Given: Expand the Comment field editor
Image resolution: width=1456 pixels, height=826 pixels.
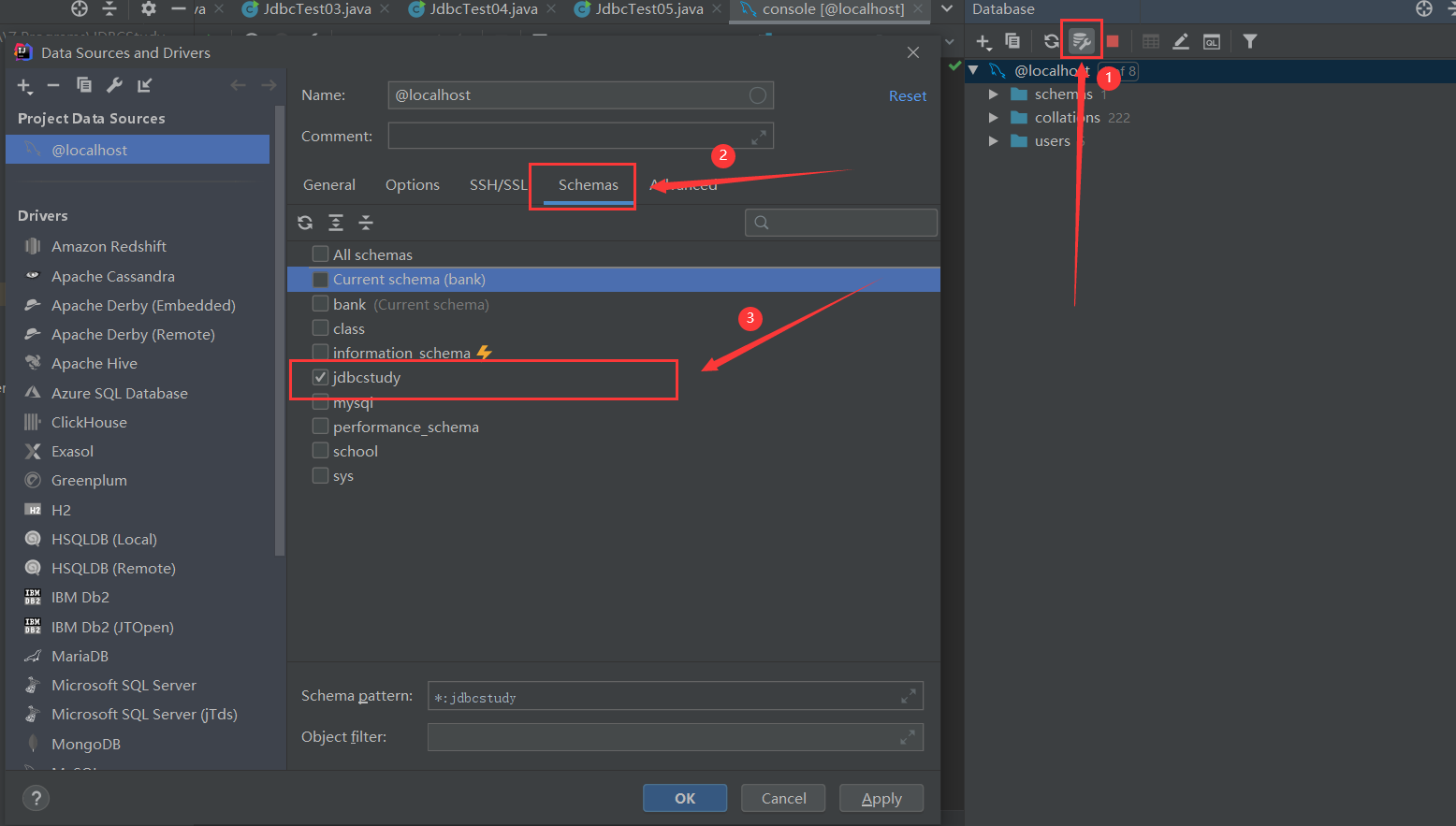Looking at the screenshot, I should pos(759,137).
